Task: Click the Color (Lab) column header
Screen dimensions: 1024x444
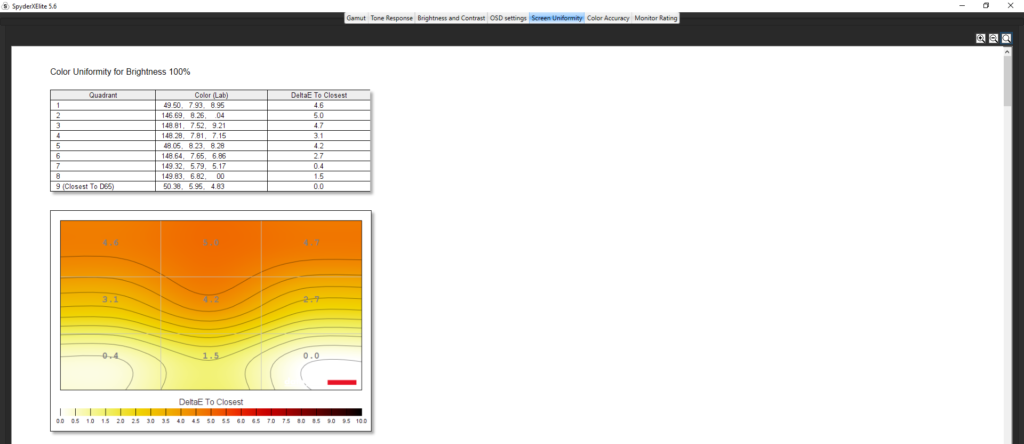Action: point(210,95)
